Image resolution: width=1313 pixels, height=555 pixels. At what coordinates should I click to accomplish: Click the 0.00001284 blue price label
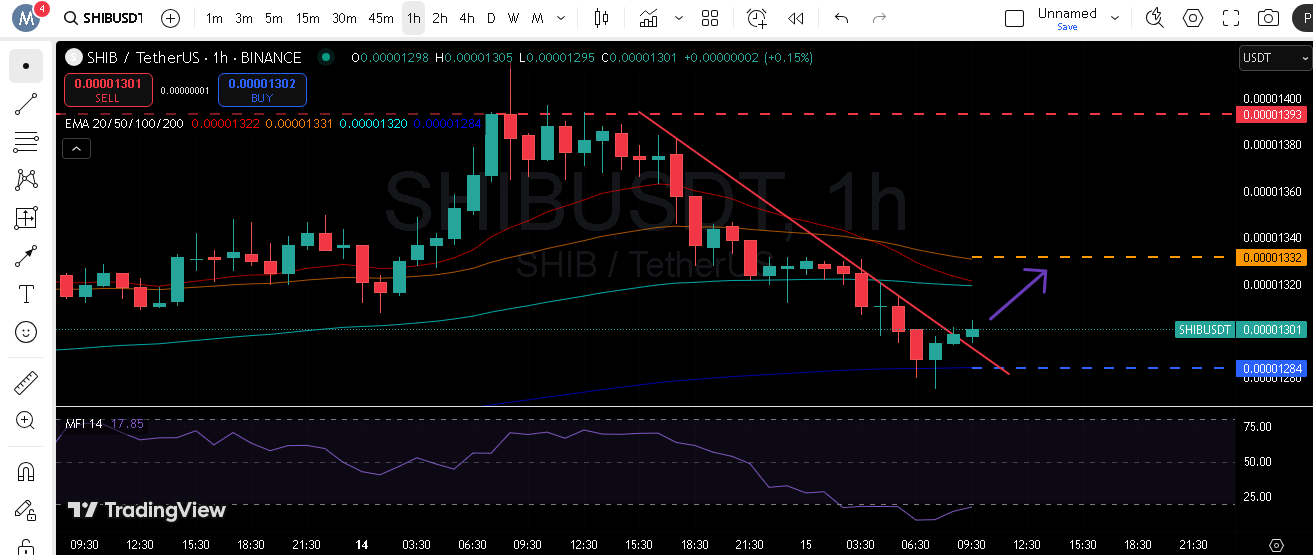pos(1271,369)
